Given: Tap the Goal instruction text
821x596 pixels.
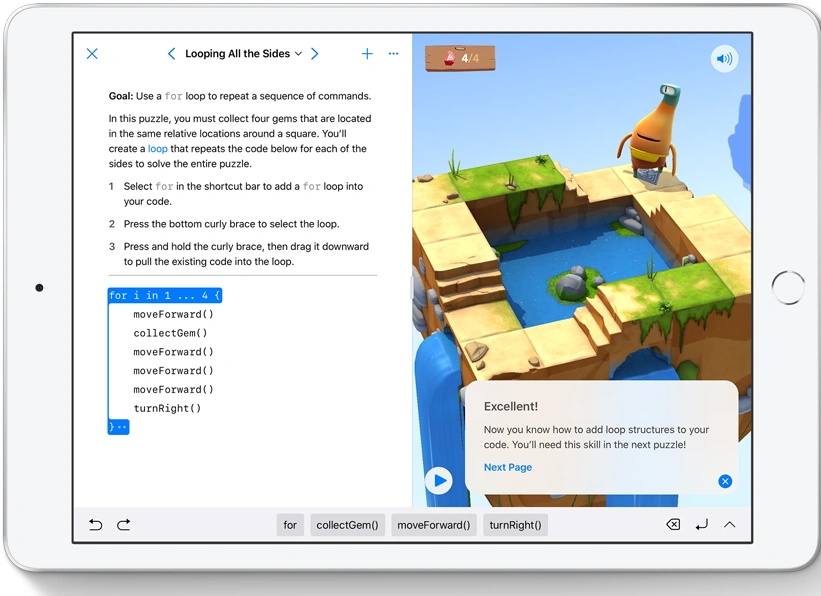Looking at the screenshot, I should click(x=240, y=96).
